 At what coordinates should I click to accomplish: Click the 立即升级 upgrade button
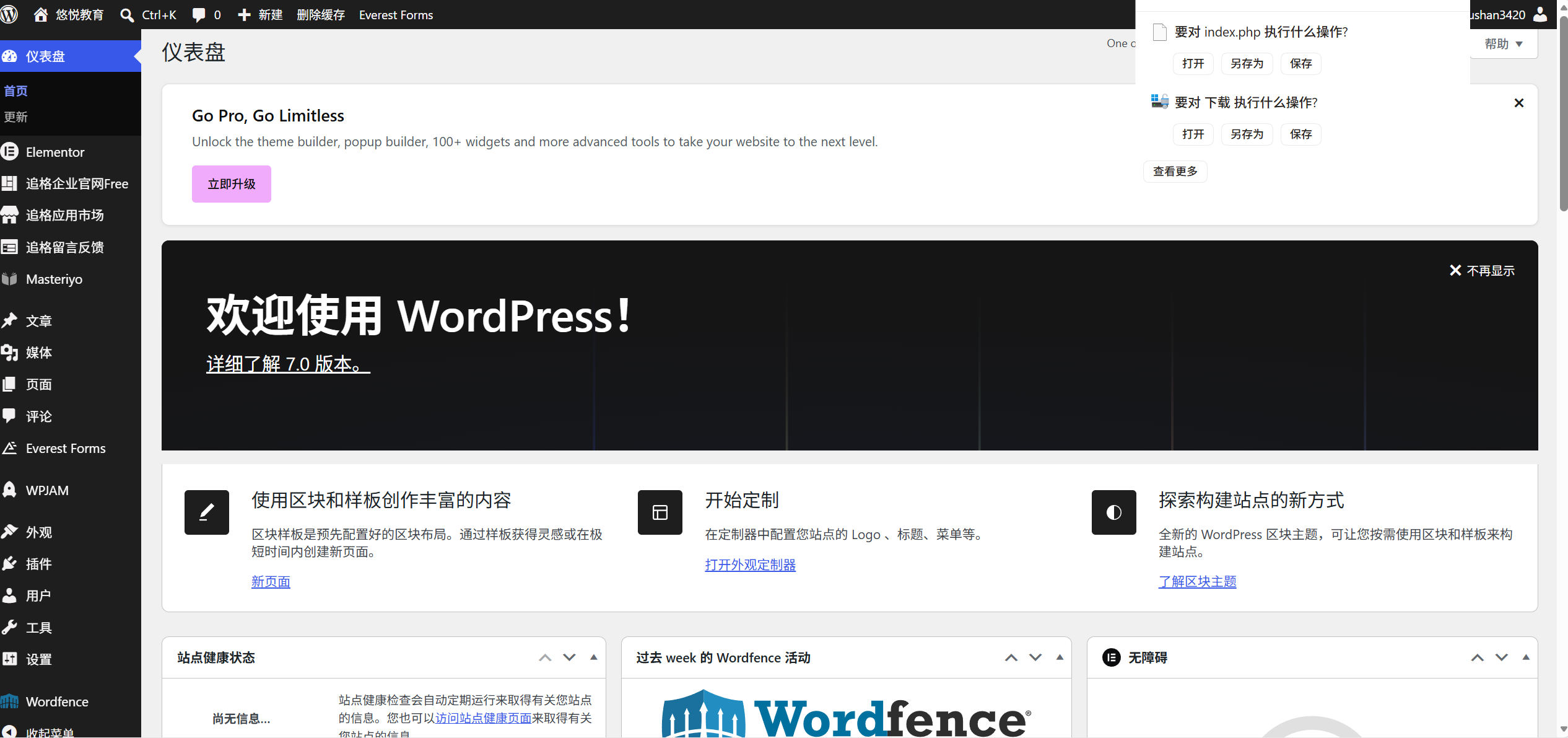click(x=232, y=184)
